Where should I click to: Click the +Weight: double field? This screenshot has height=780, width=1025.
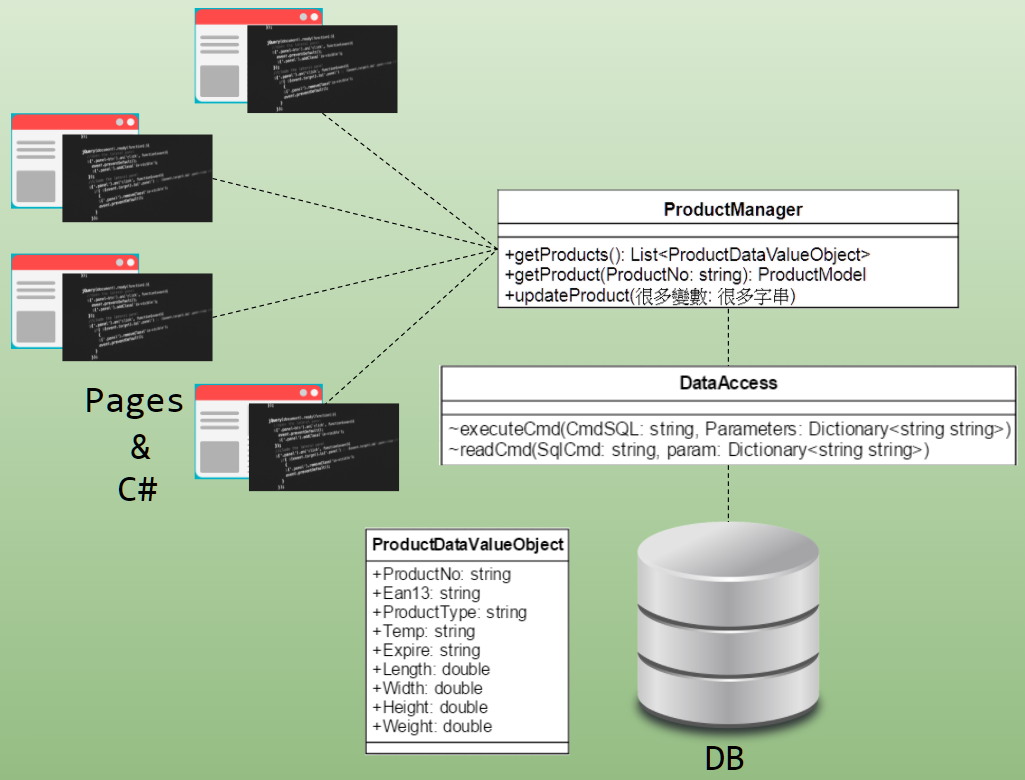click(x=431, y=726)
